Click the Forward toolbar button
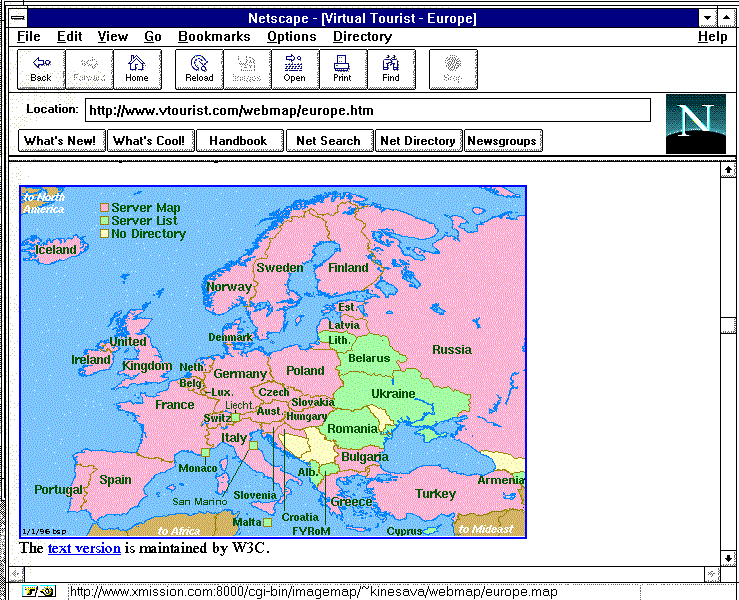This screenshot has height=600, width=739. pyautogui.click(x=89, y=69)
